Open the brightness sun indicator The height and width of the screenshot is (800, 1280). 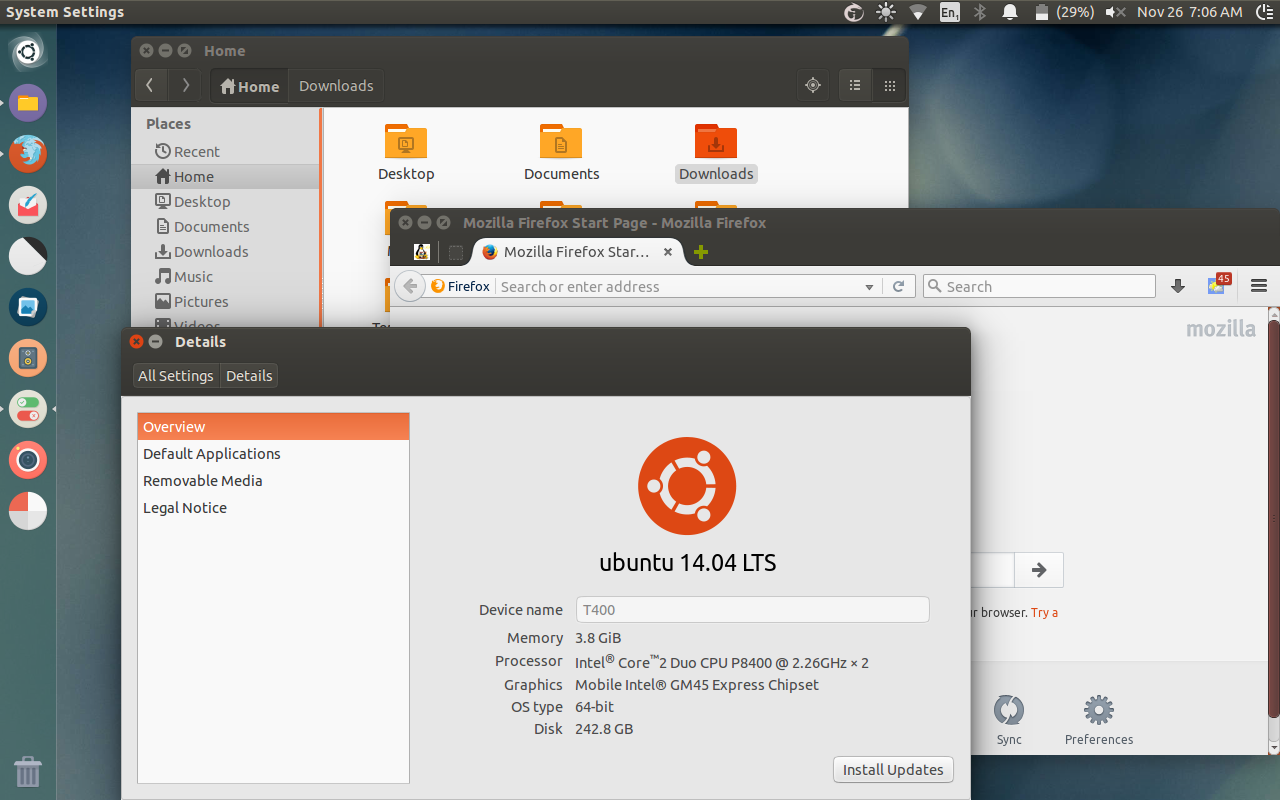coord(886,12)
